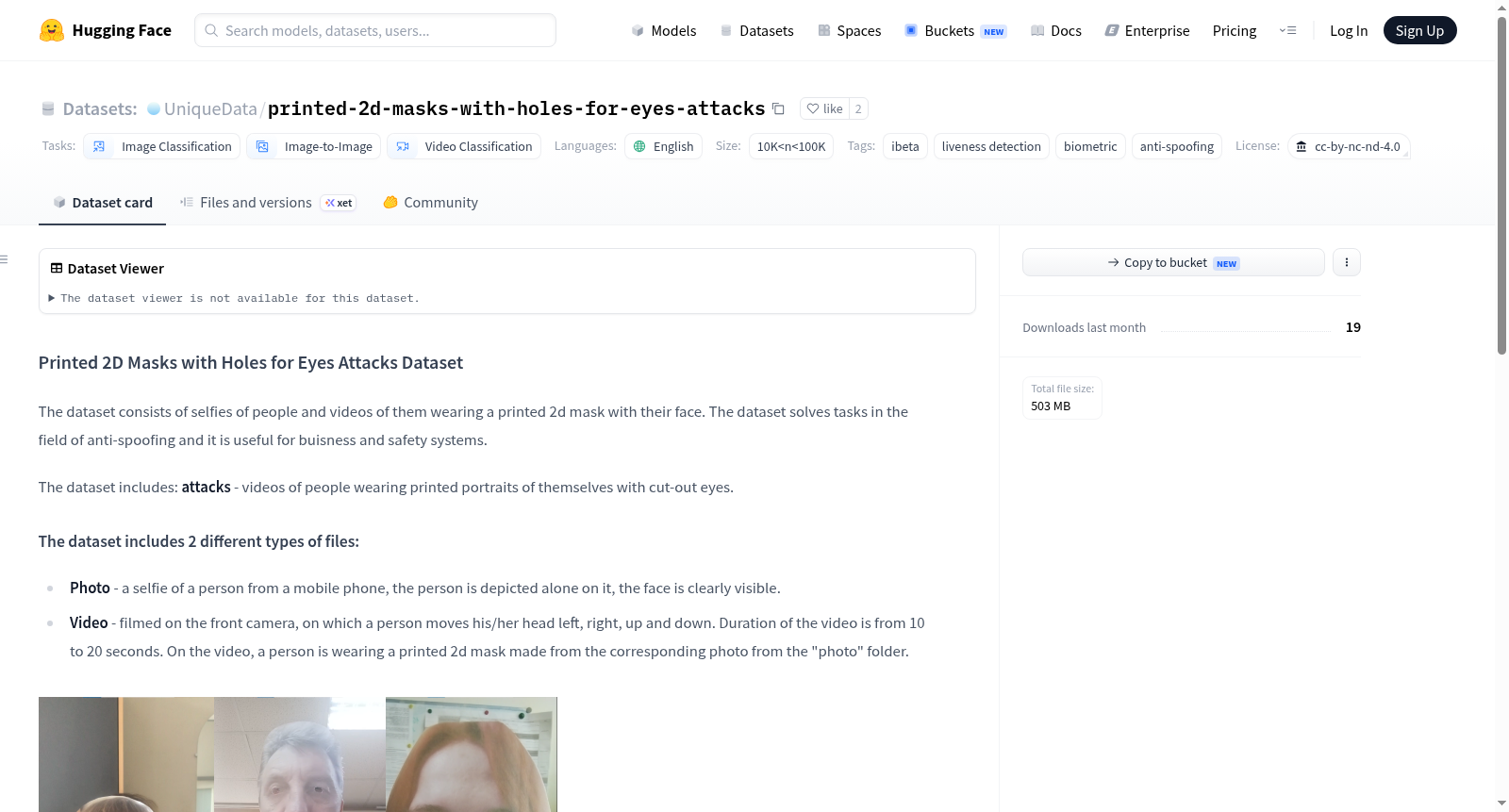
Task: Open the Community tab
Action: tap(430, 202)
